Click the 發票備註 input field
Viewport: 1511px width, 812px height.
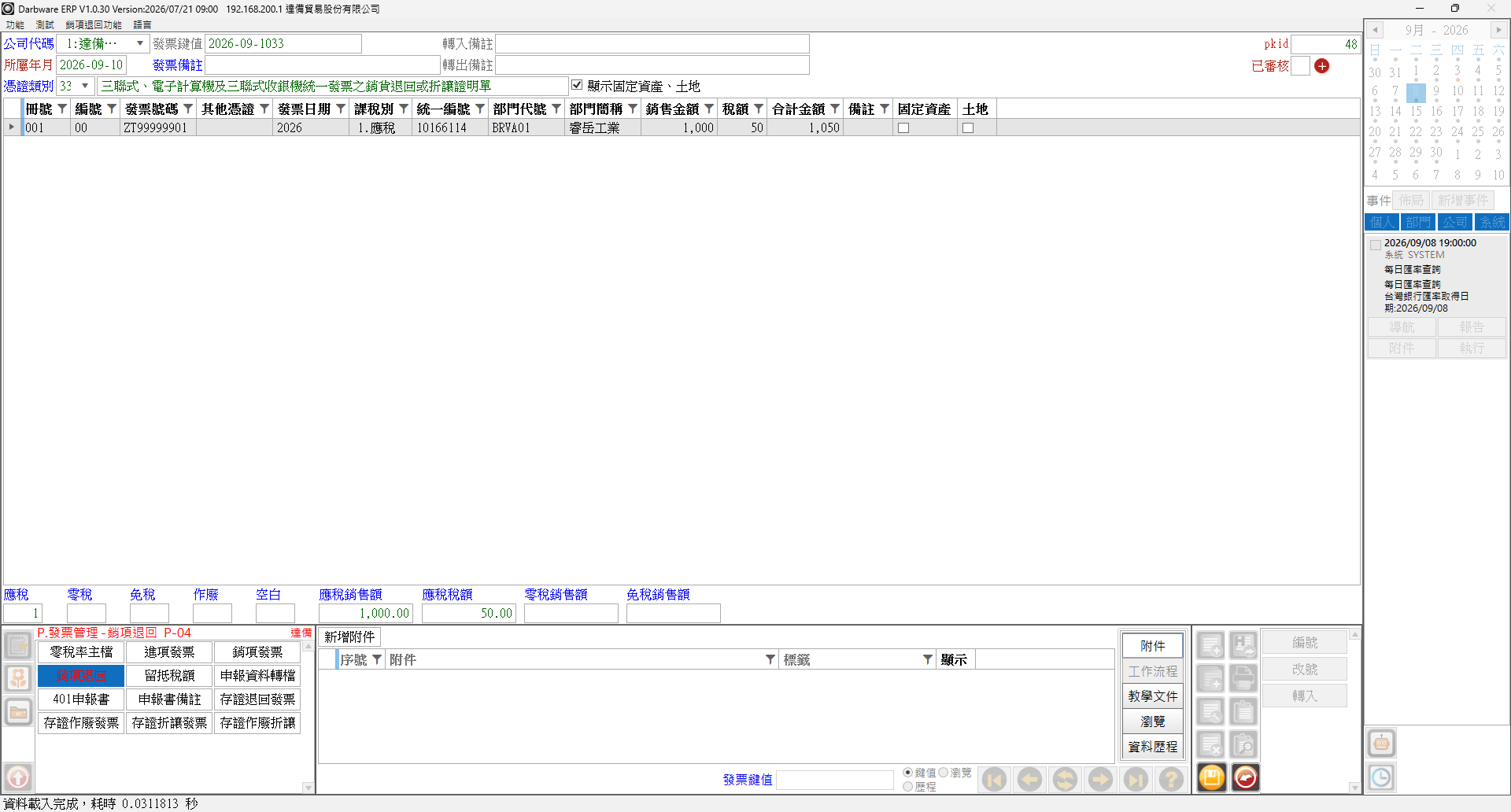coord(322,65)
